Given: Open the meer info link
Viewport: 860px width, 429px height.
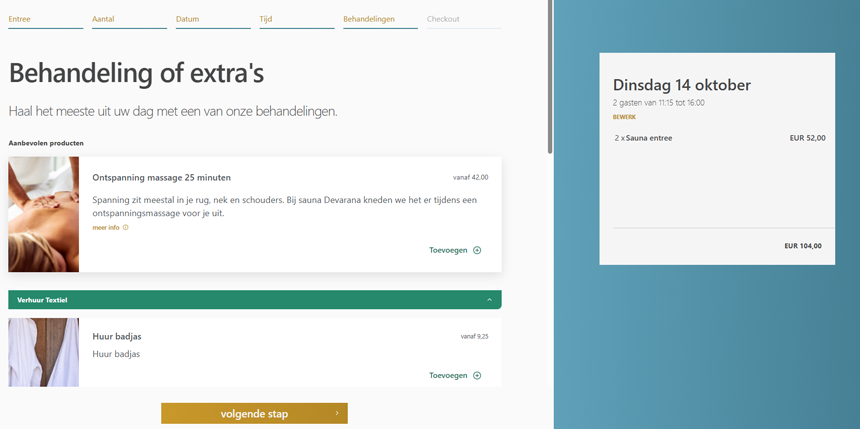Looking at the screenshot, I should (106, 228).
